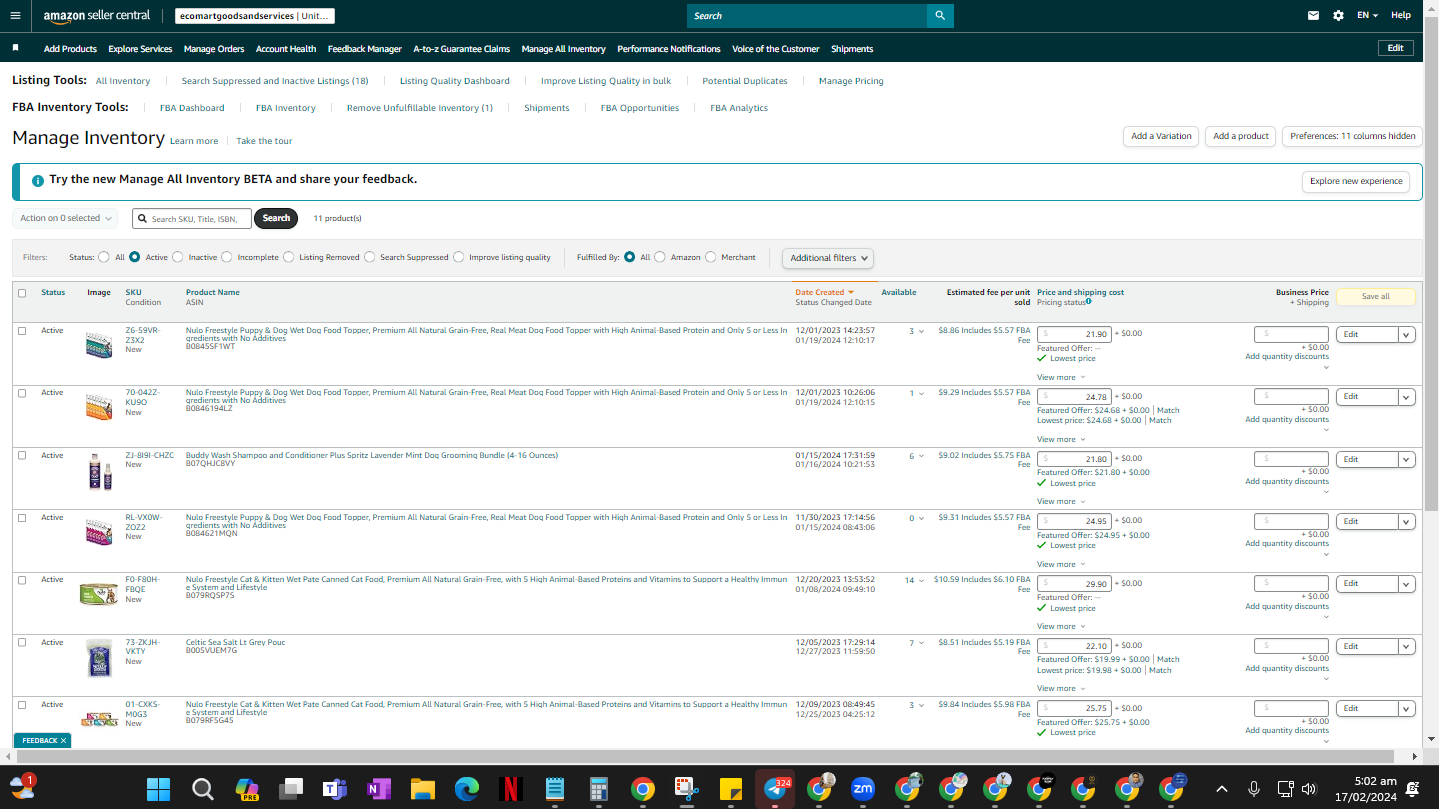Image resolution: width=1439 pixels, height=809 pixels.
Task: Click the info icon in the BETA banner
Action: click(37, 181)
